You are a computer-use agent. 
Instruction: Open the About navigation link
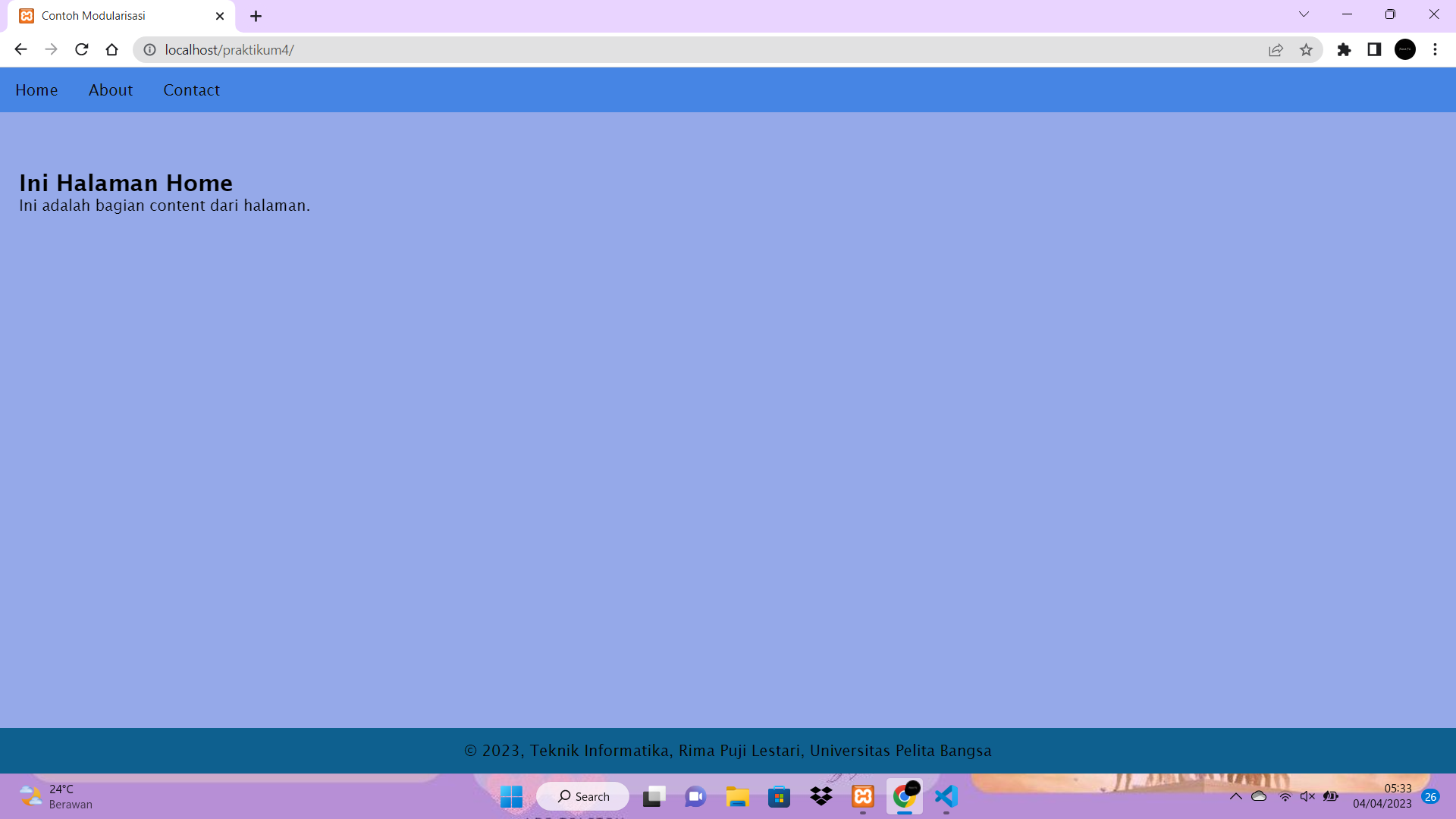tap(111, 90)
